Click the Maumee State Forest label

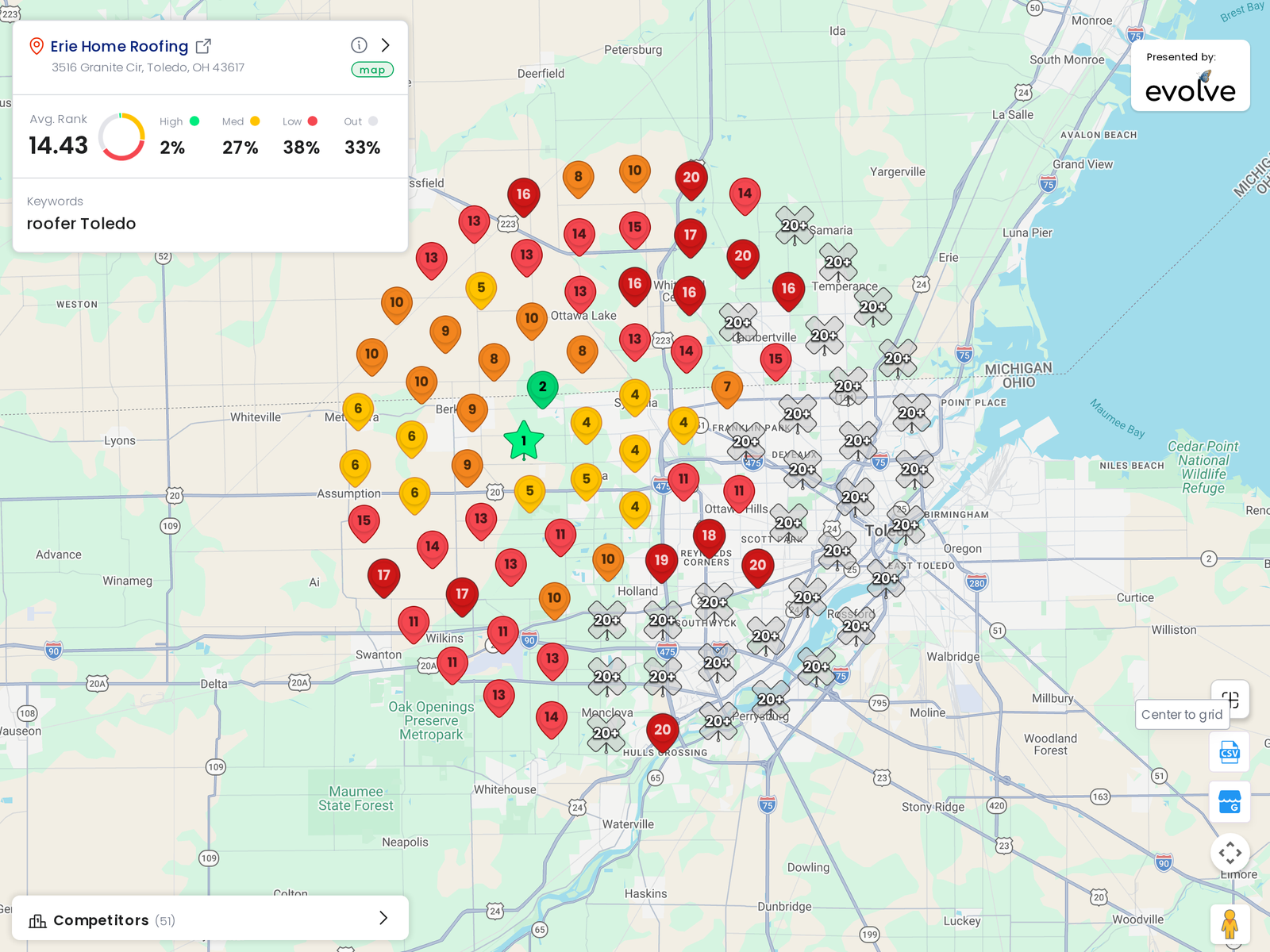point(356,798)
